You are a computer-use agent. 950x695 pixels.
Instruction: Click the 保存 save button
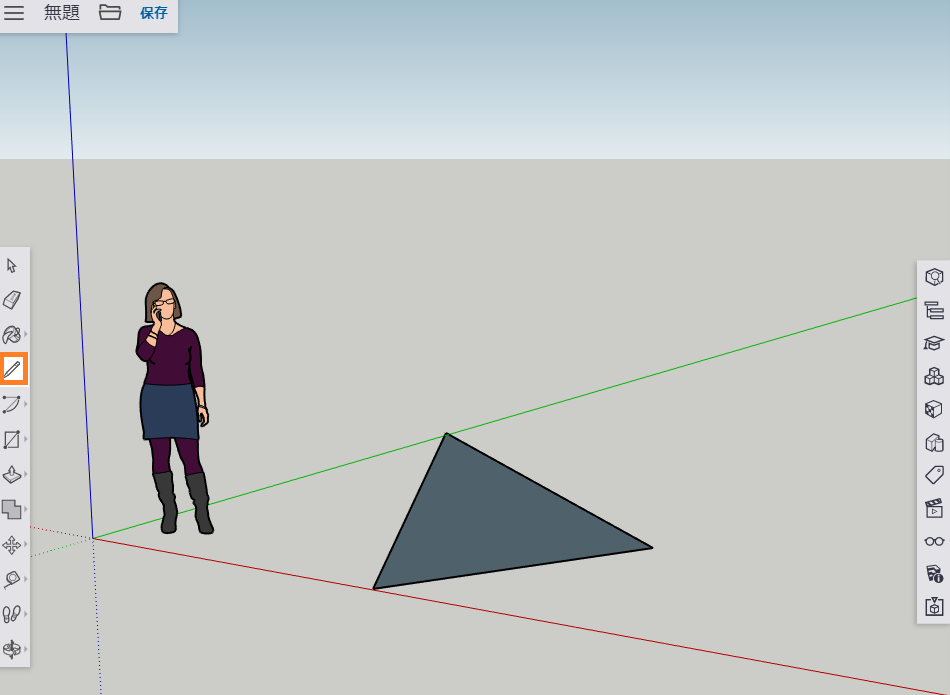(x=153, y=12)
